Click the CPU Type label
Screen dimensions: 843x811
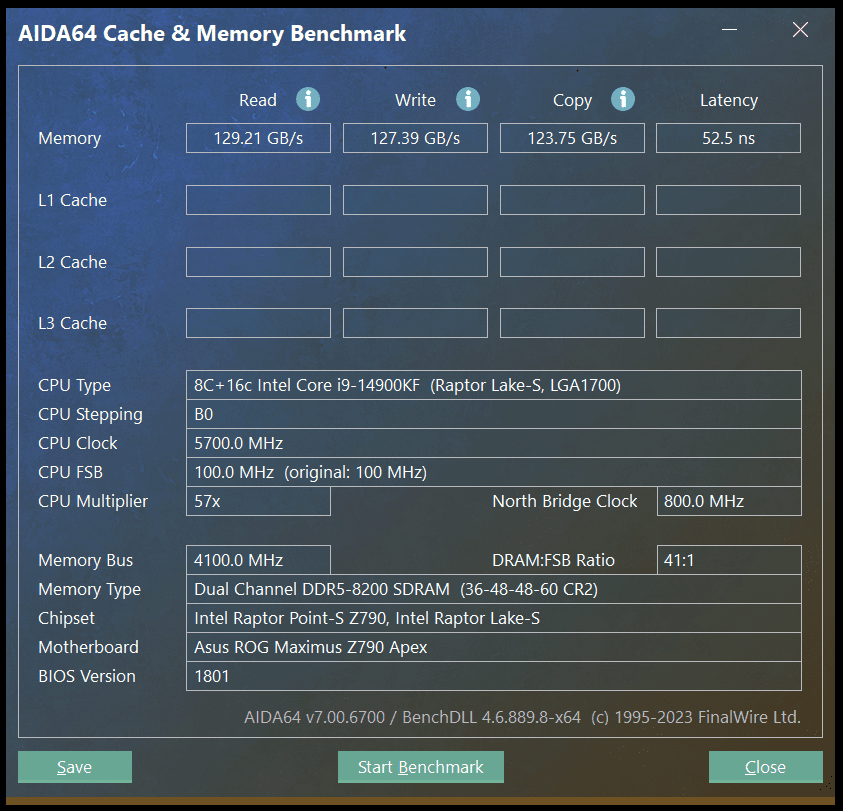pyautogui.click(x=74, y=386)
